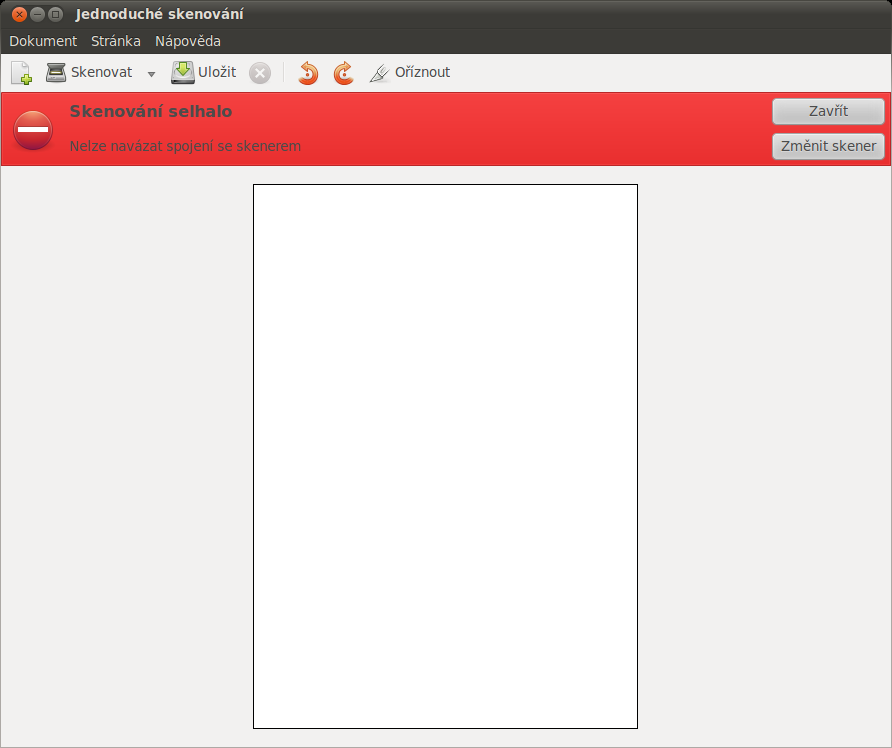Click the 'Skenování selhalo' error heading
The height and width of the screenshot is (748, 892).
151,111
